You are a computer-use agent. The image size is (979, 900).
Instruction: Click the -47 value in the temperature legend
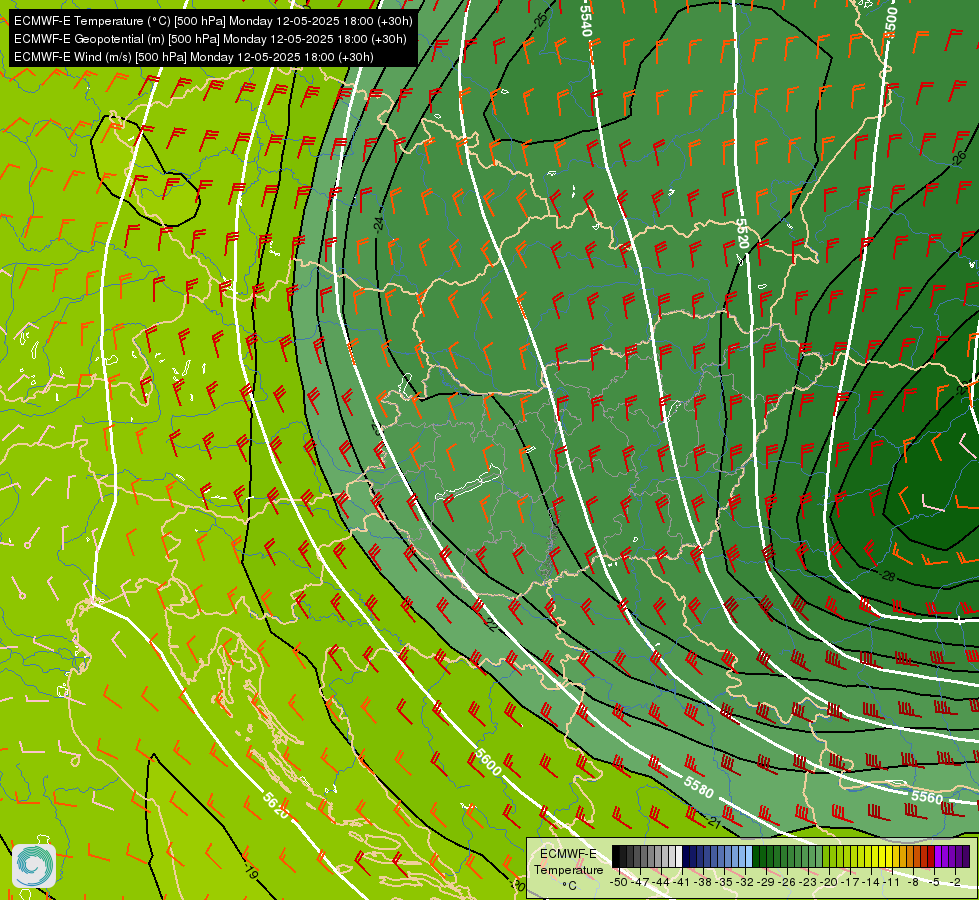641,882
